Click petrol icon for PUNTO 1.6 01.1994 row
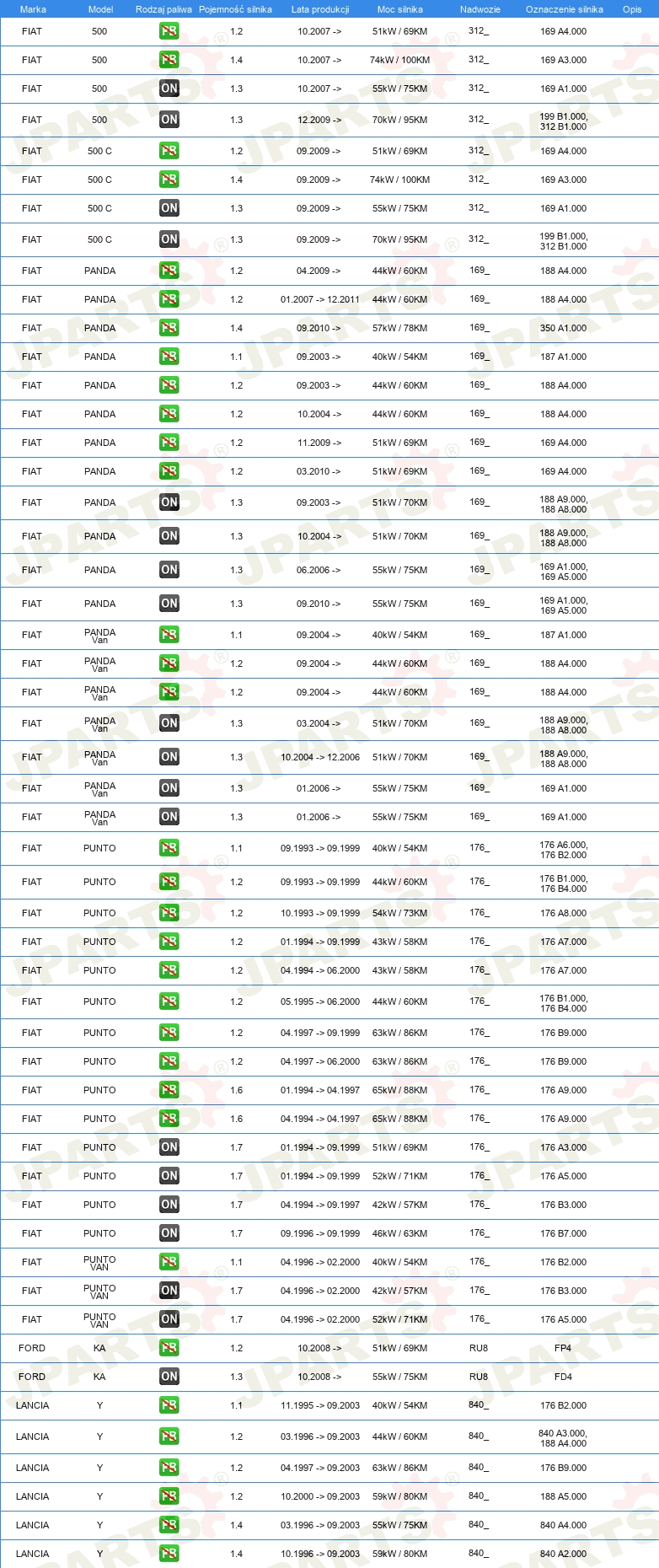This screenshot has height=1568, width=659. point(169,1090)
